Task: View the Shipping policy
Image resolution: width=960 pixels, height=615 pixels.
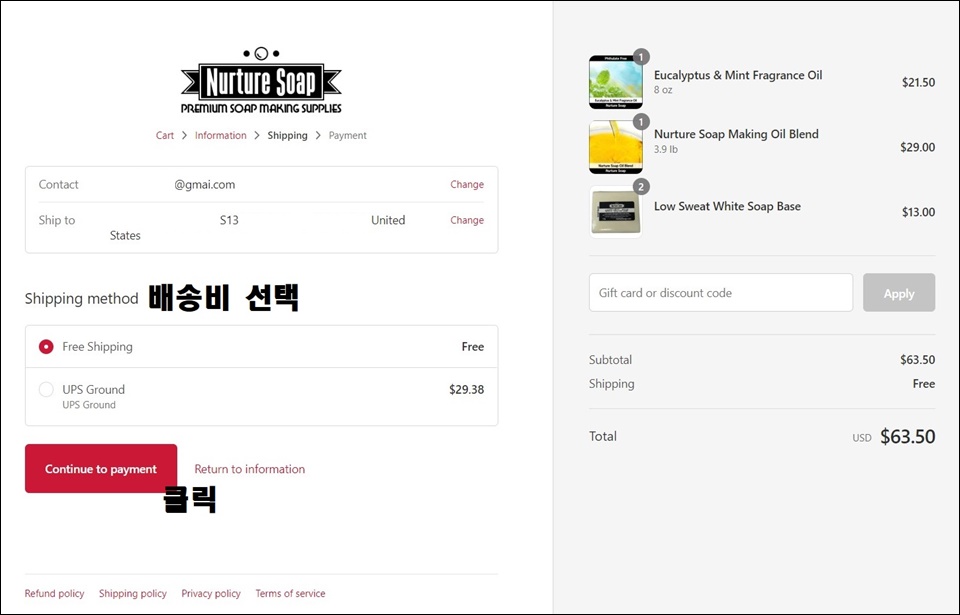Action: 133,594
